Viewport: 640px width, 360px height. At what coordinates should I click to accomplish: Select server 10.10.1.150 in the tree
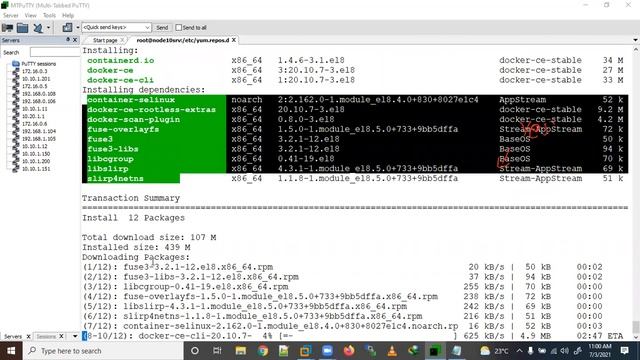point(36,154)
